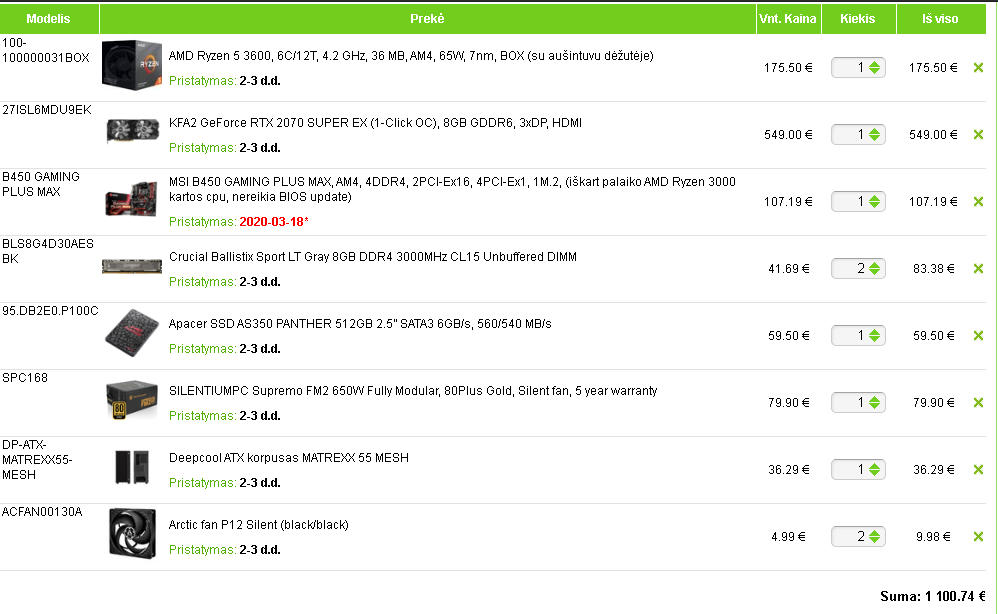
Task: Select model code SPC168
Action: [25, 378]
